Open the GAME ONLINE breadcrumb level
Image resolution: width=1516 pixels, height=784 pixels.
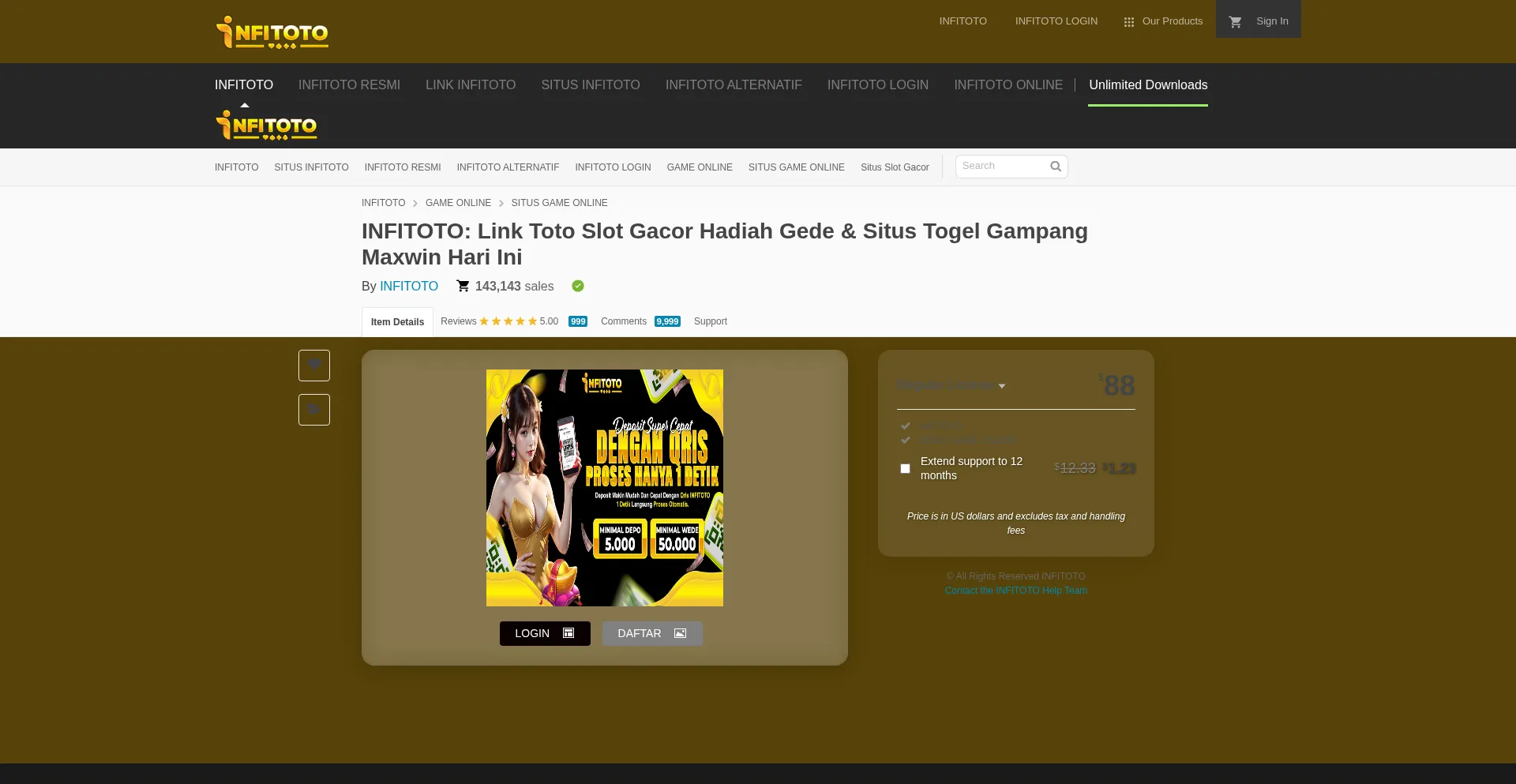click(458, 203)
